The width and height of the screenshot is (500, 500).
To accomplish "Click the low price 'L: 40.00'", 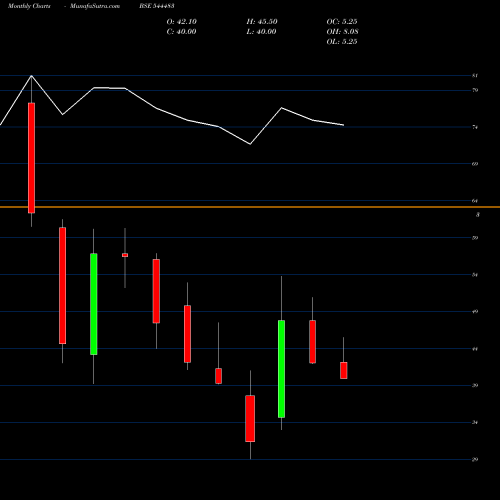I will click(261, 32).
